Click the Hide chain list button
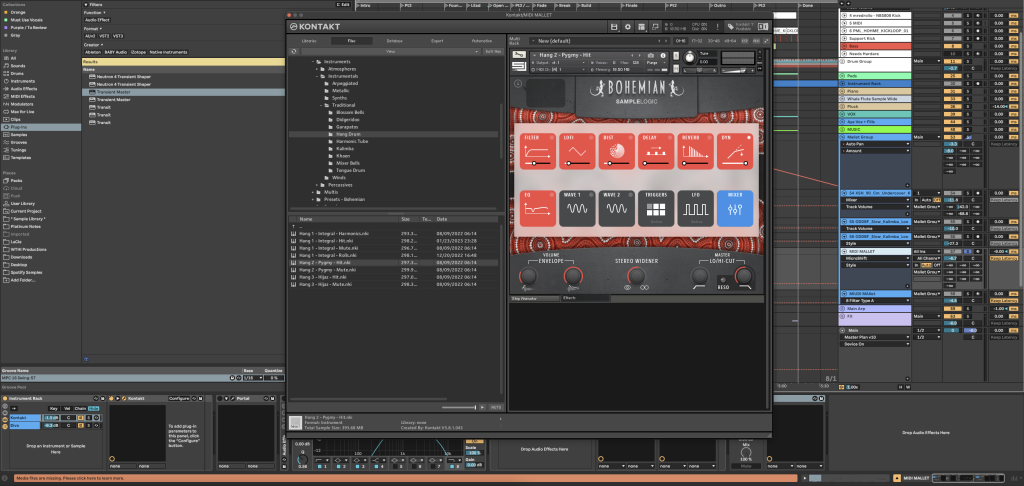The height and width of the screenshot is (486, 1024). point(92,408)
